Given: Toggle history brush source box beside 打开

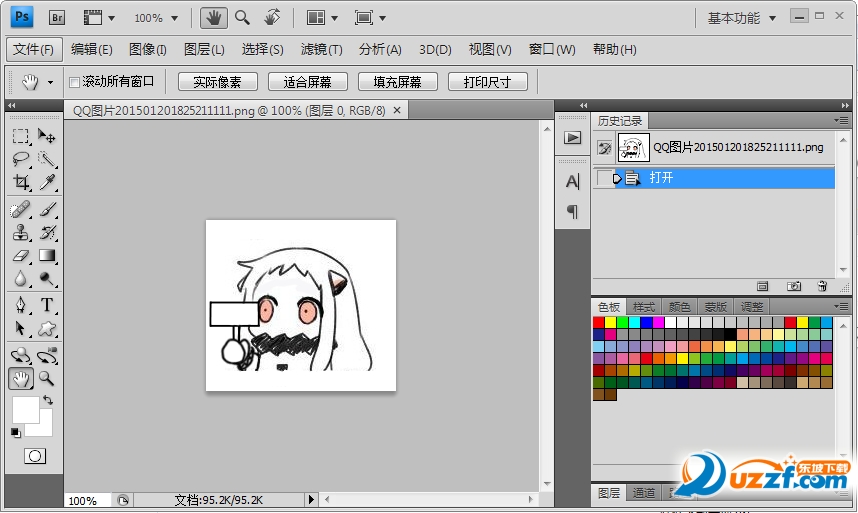Looking at the screenshot, I should [603, 178].
